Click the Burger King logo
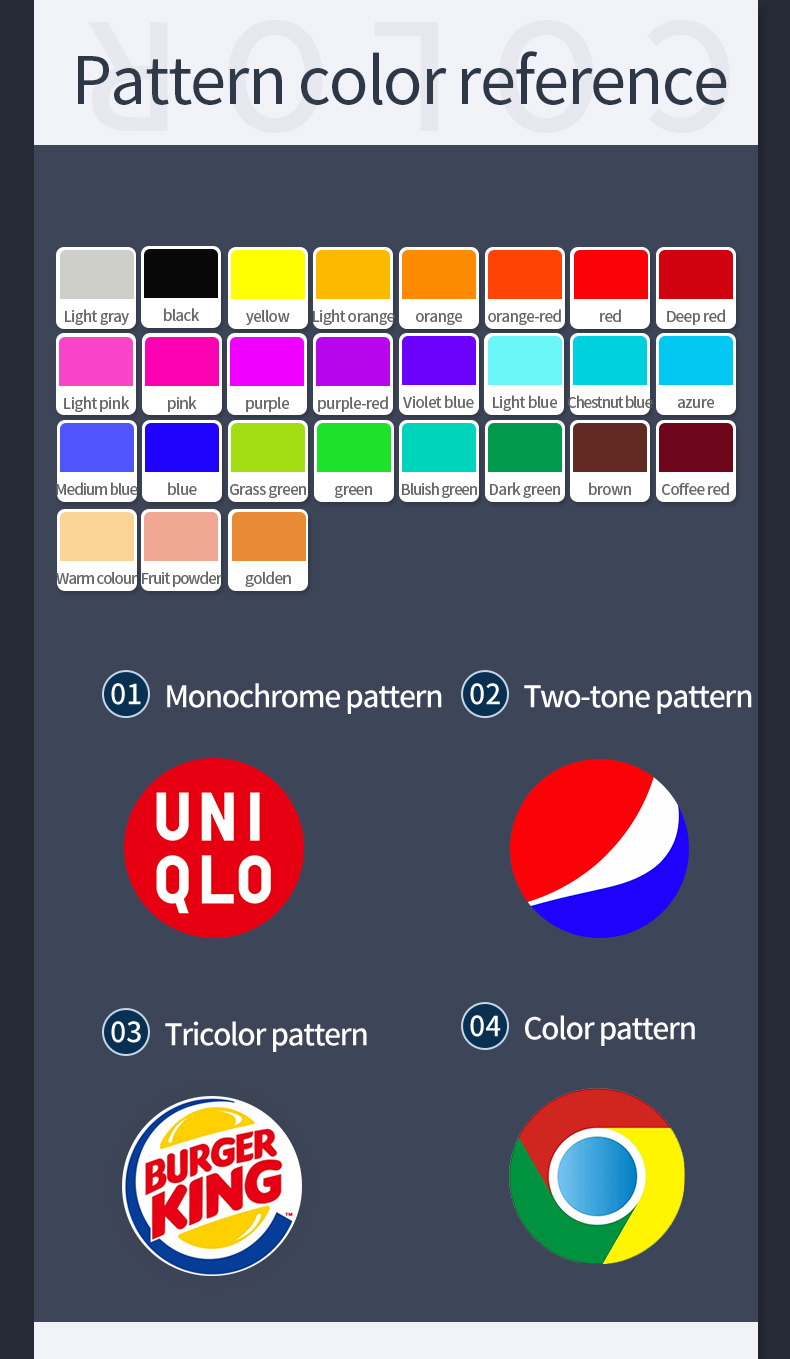 pyautogui.click(x=212, y=1185)
